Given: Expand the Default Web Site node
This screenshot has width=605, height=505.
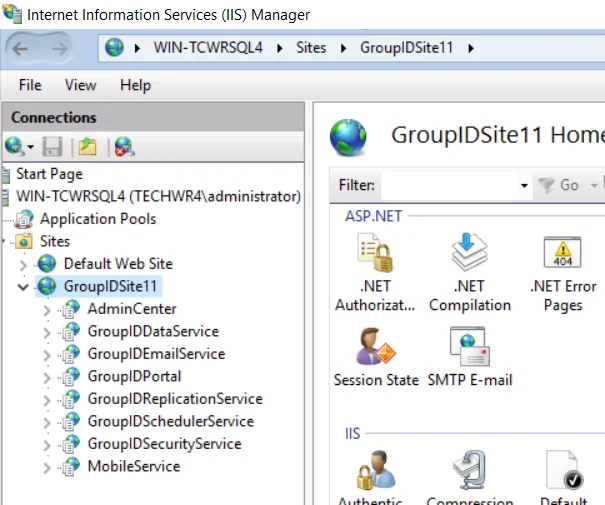Looking at the screenshot, I should tap(23, 265).
